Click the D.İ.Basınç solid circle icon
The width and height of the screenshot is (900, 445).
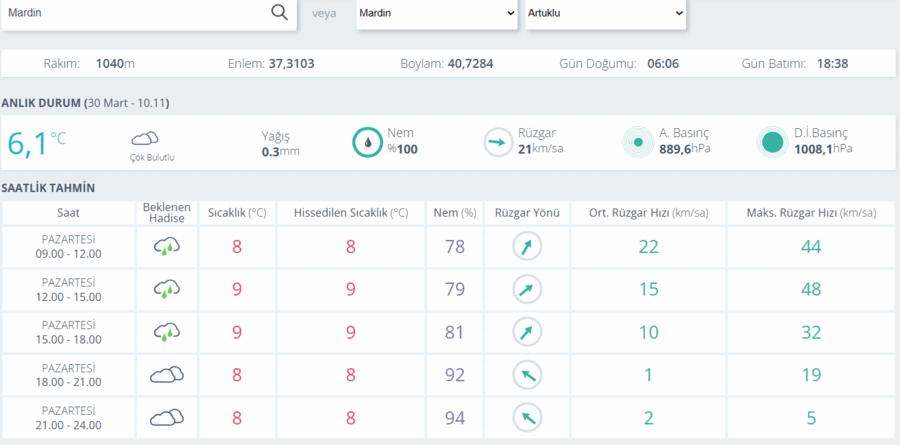772,142
